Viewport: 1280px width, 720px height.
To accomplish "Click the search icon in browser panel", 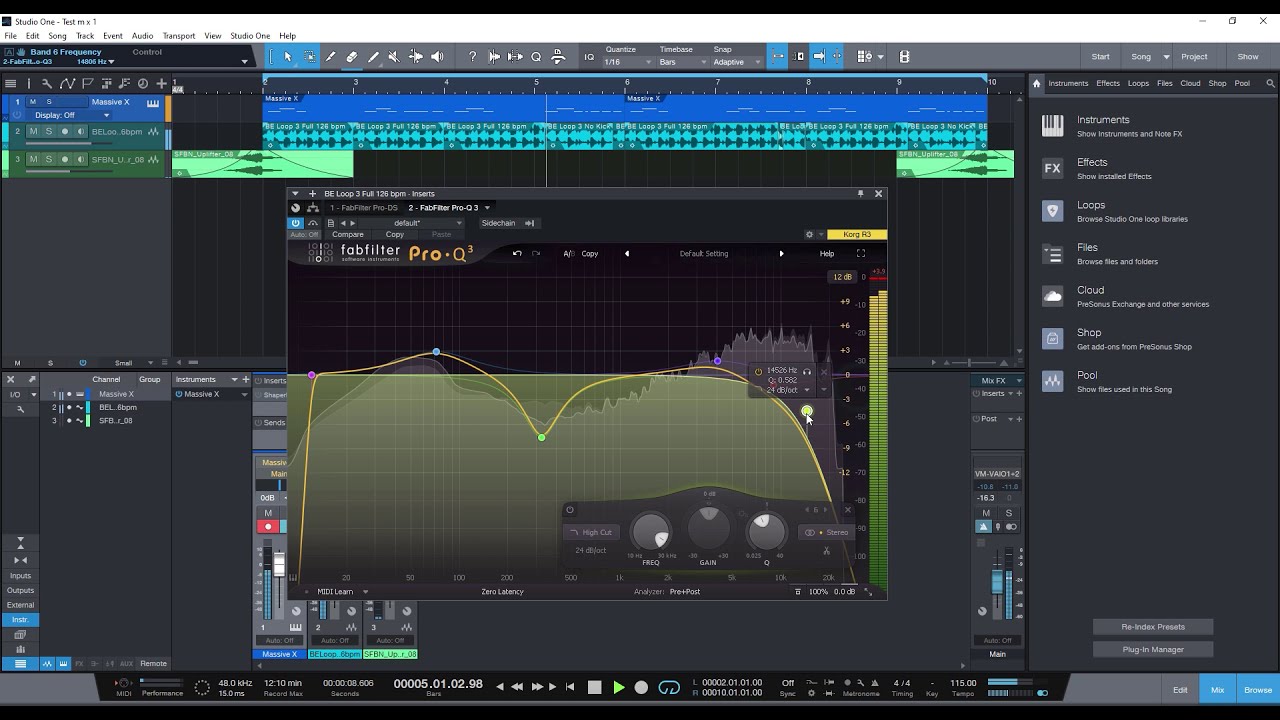I will (x=1271, y=83).
